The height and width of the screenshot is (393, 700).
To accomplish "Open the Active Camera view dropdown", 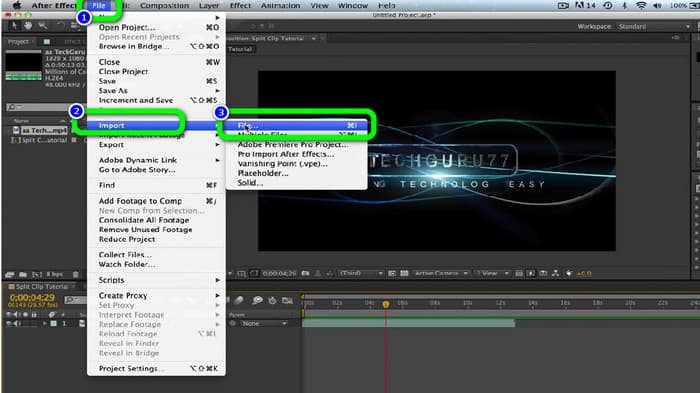I will click(441, 273).
